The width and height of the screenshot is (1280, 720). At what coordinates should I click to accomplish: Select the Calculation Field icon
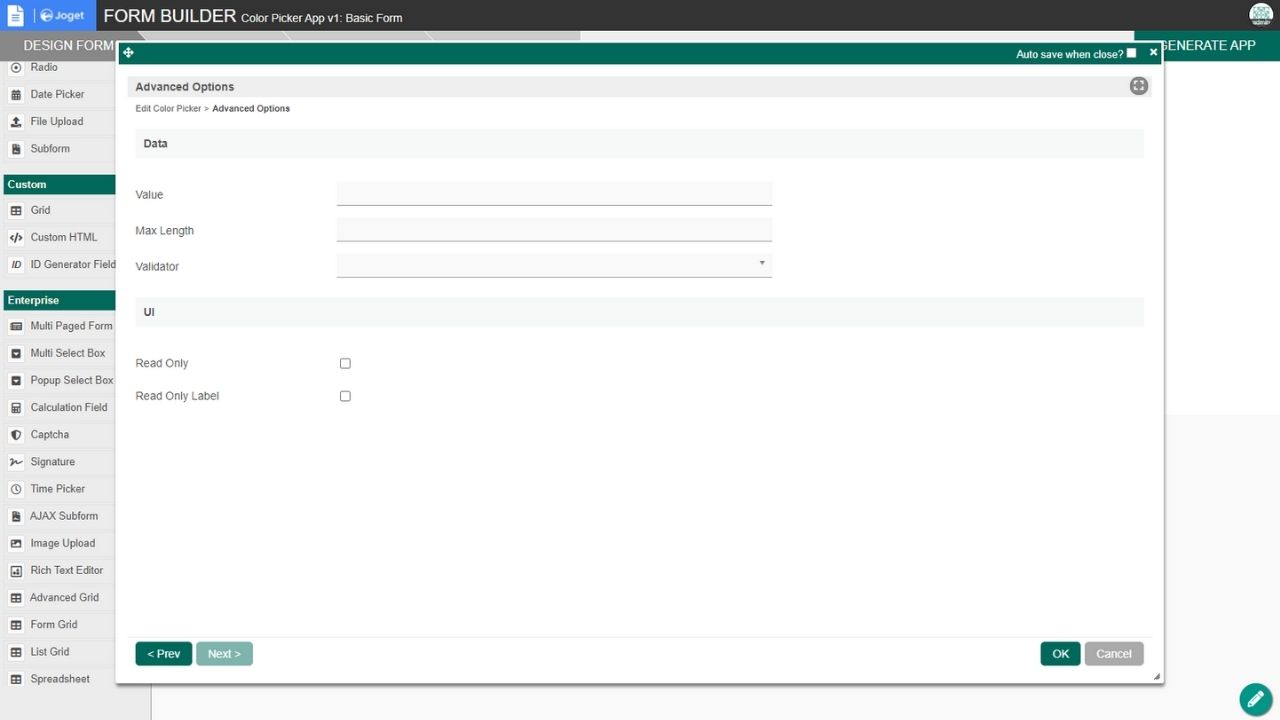[x=16, y=408]
